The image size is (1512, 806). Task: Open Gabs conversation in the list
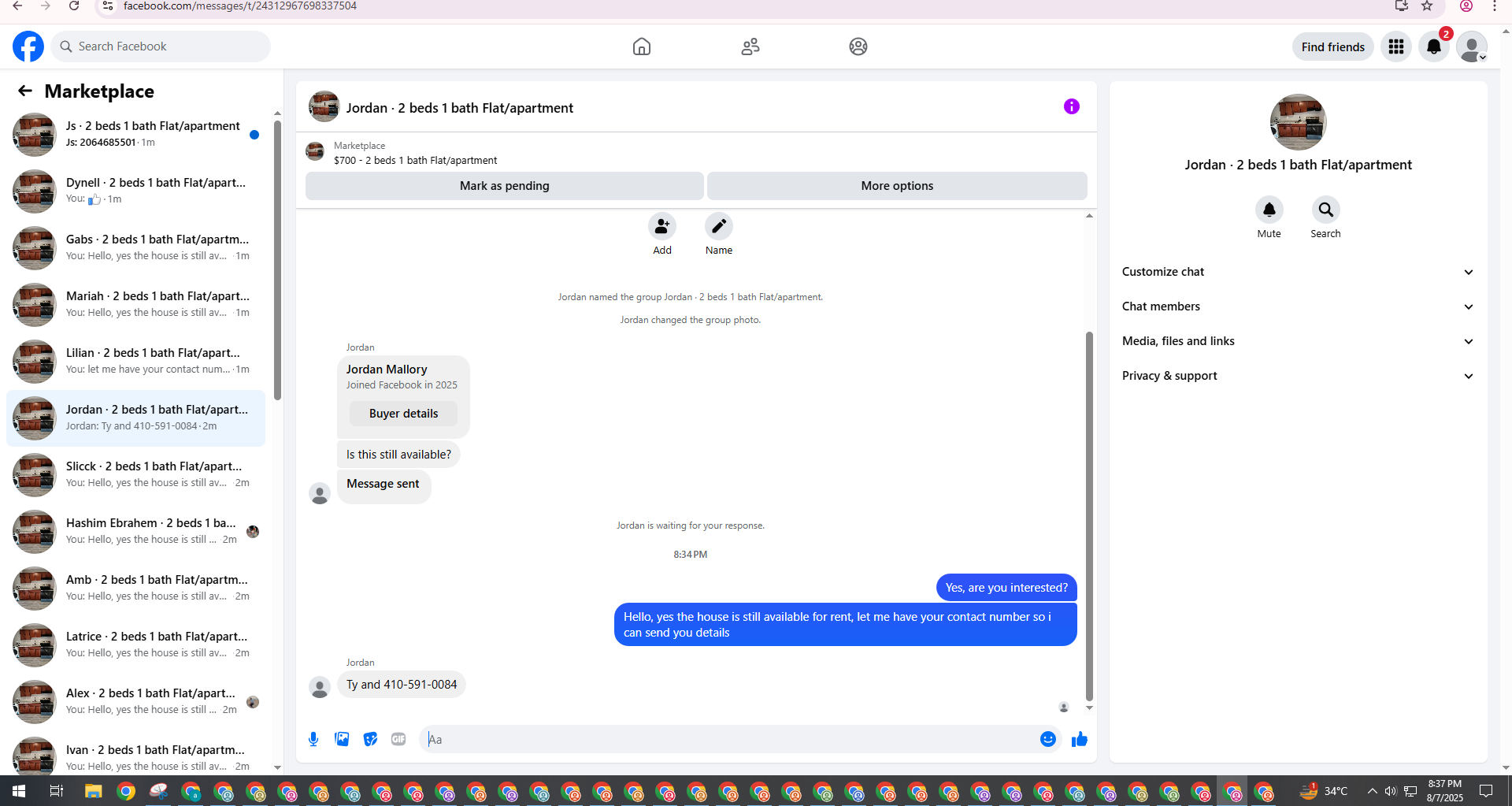point(135,248)
